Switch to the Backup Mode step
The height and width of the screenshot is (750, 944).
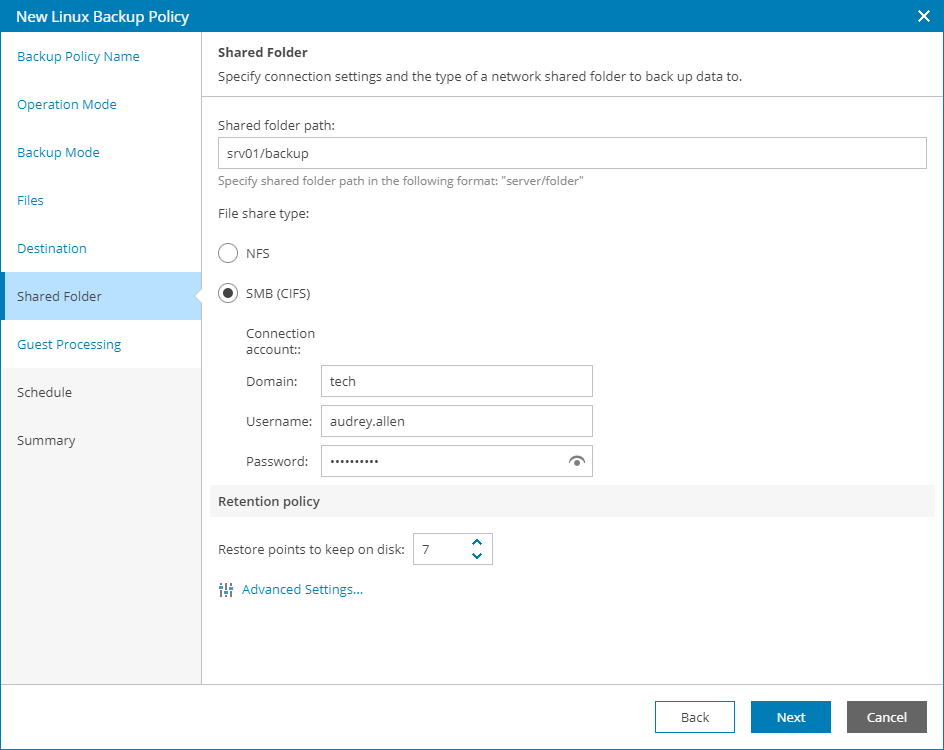click(58, 152)
